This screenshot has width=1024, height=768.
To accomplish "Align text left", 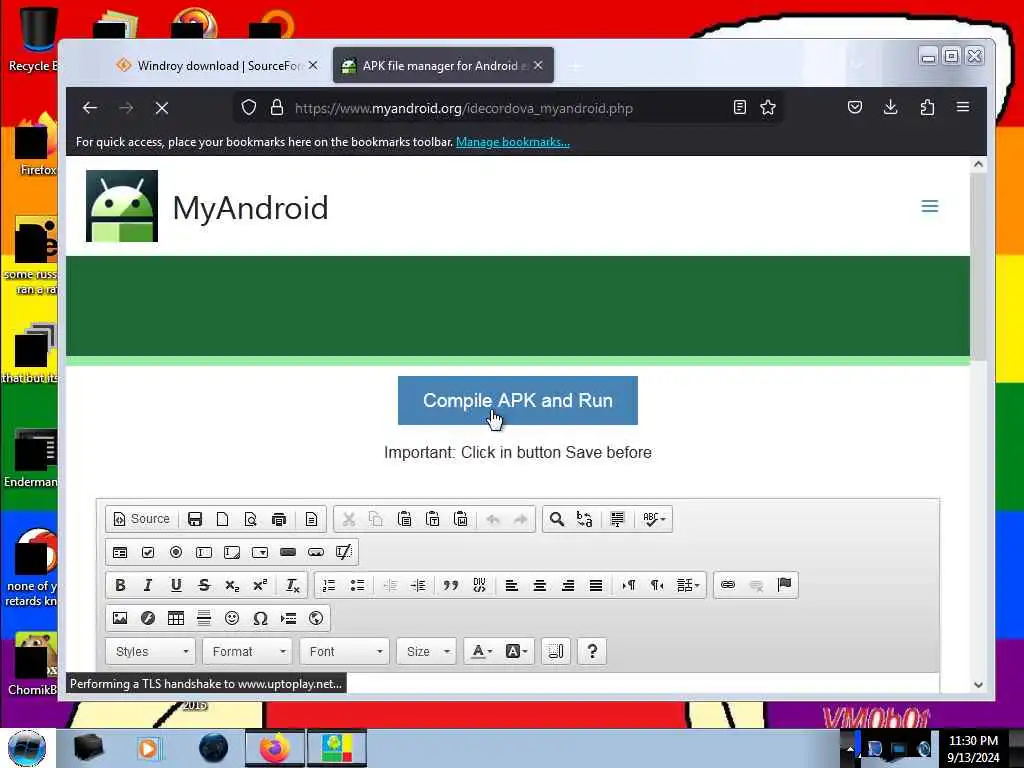I will point(511,585).
